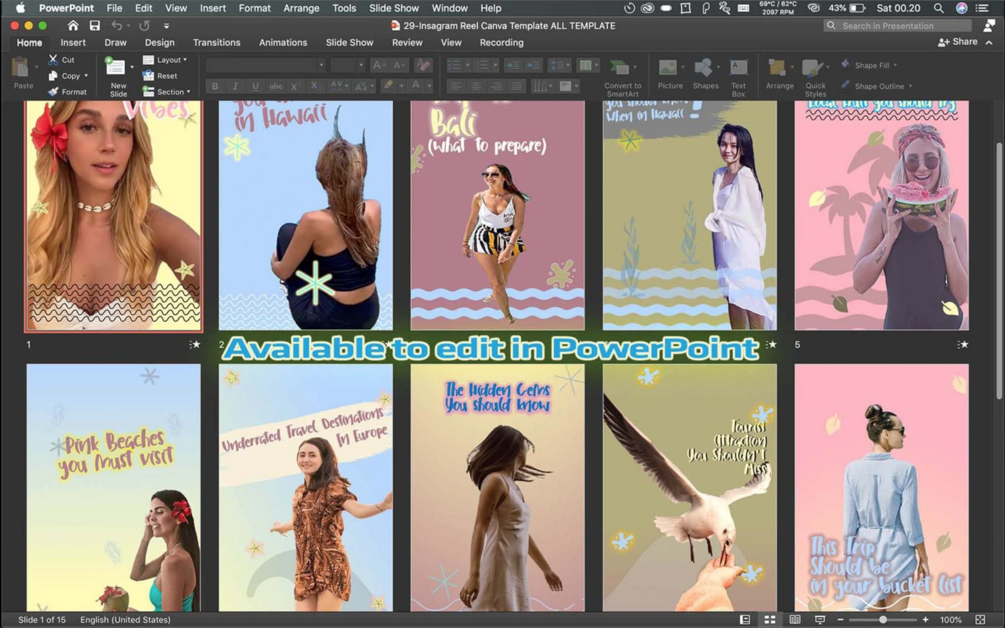Insert a Picture from ribbon
The height and width of the screenshot is (628, 1005).
669,74
